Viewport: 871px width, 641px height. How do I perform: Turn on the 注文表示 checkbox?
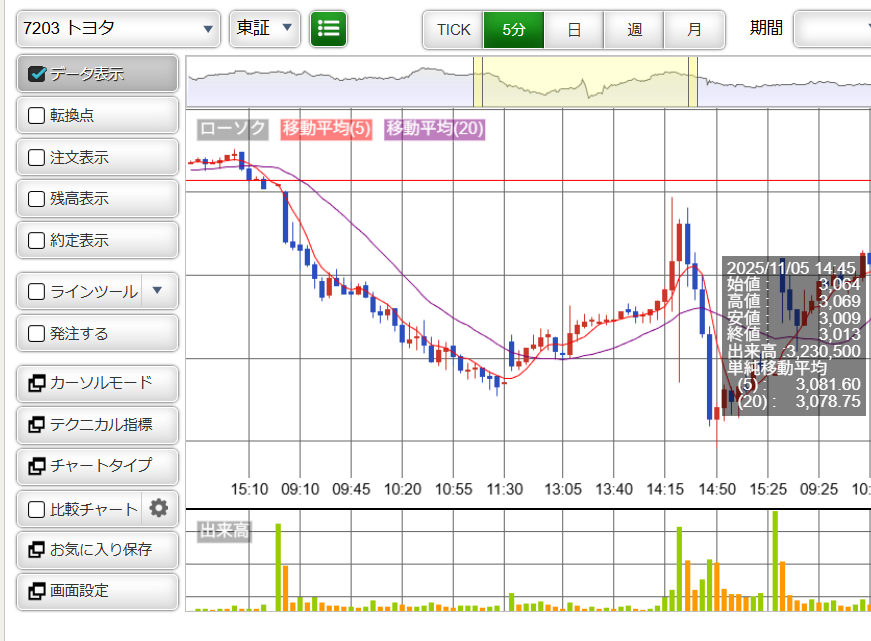coord(37,158)
